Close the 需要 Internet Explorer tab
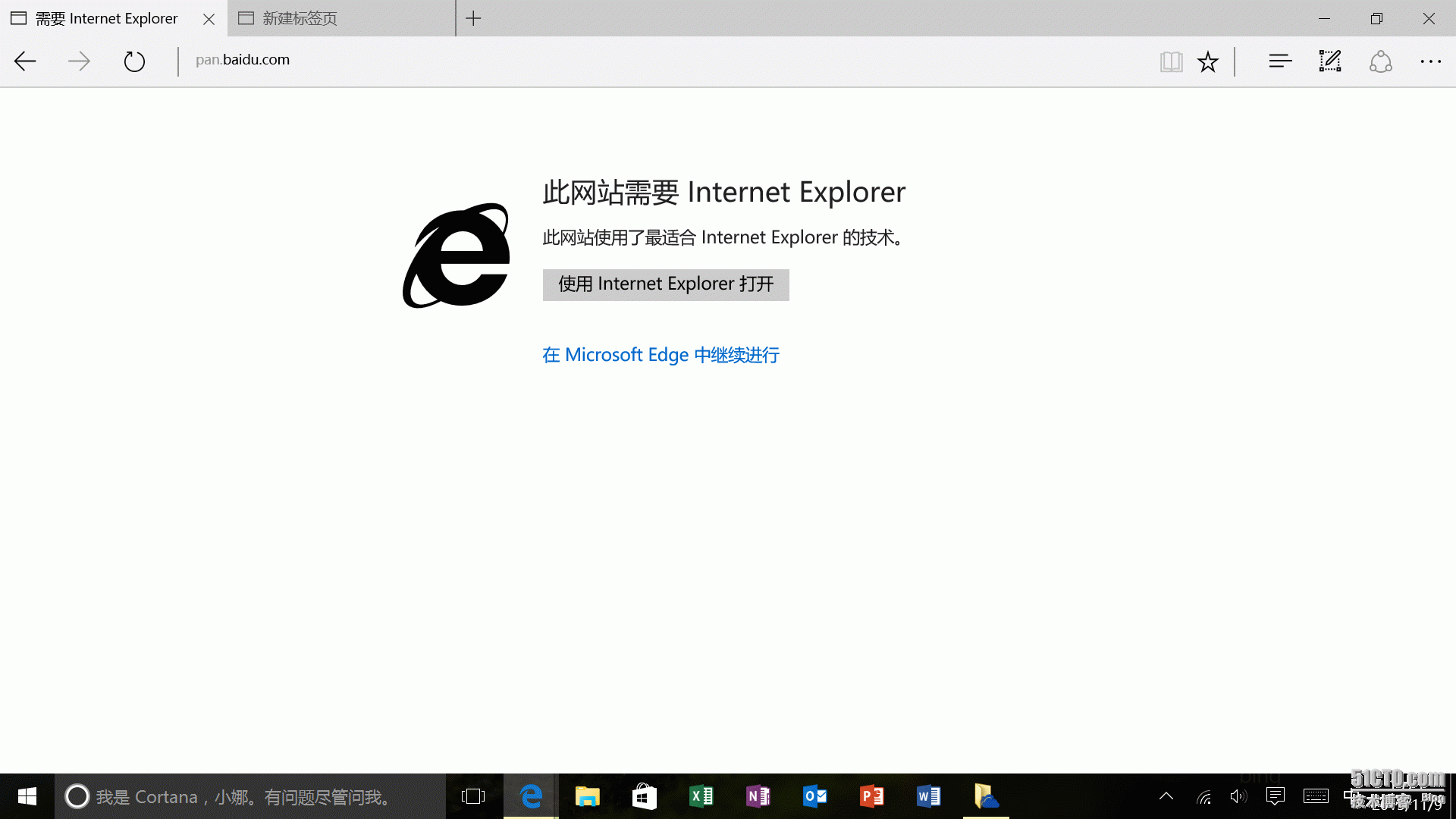The image size is (1456, 819). point(209,19)
